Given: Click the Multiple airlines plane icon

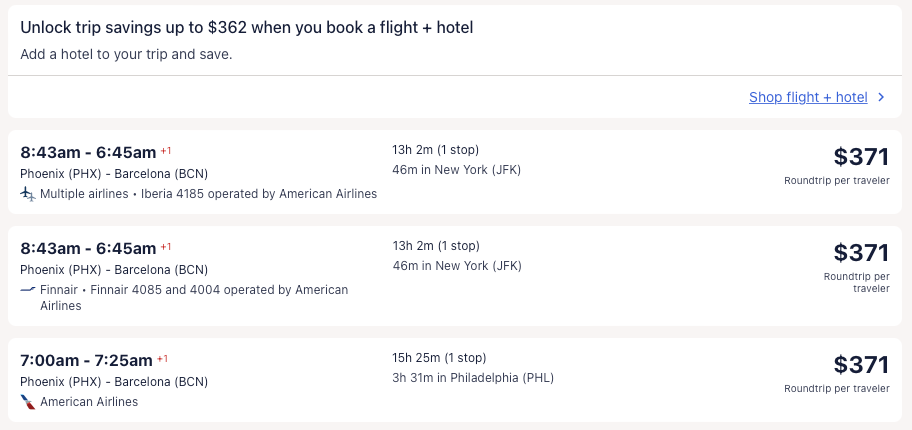Looking at the screenshot, I should 27,194.
